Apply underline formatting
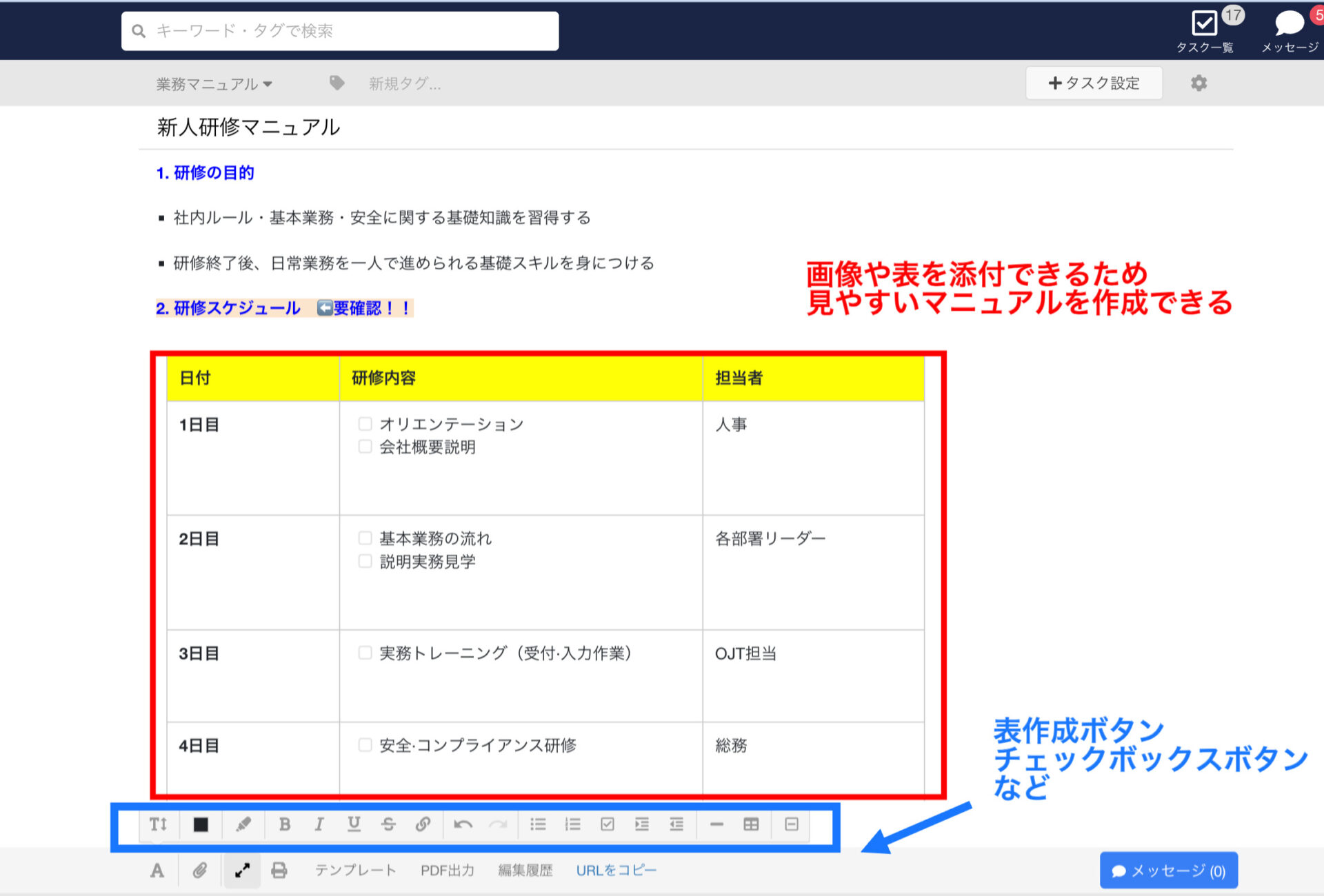This screenshot has width=1324, height=896. click(353, 824)
